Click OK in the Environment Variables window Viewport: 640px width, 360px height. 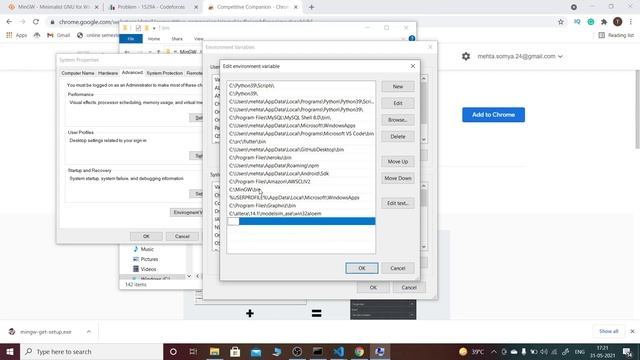373,287
